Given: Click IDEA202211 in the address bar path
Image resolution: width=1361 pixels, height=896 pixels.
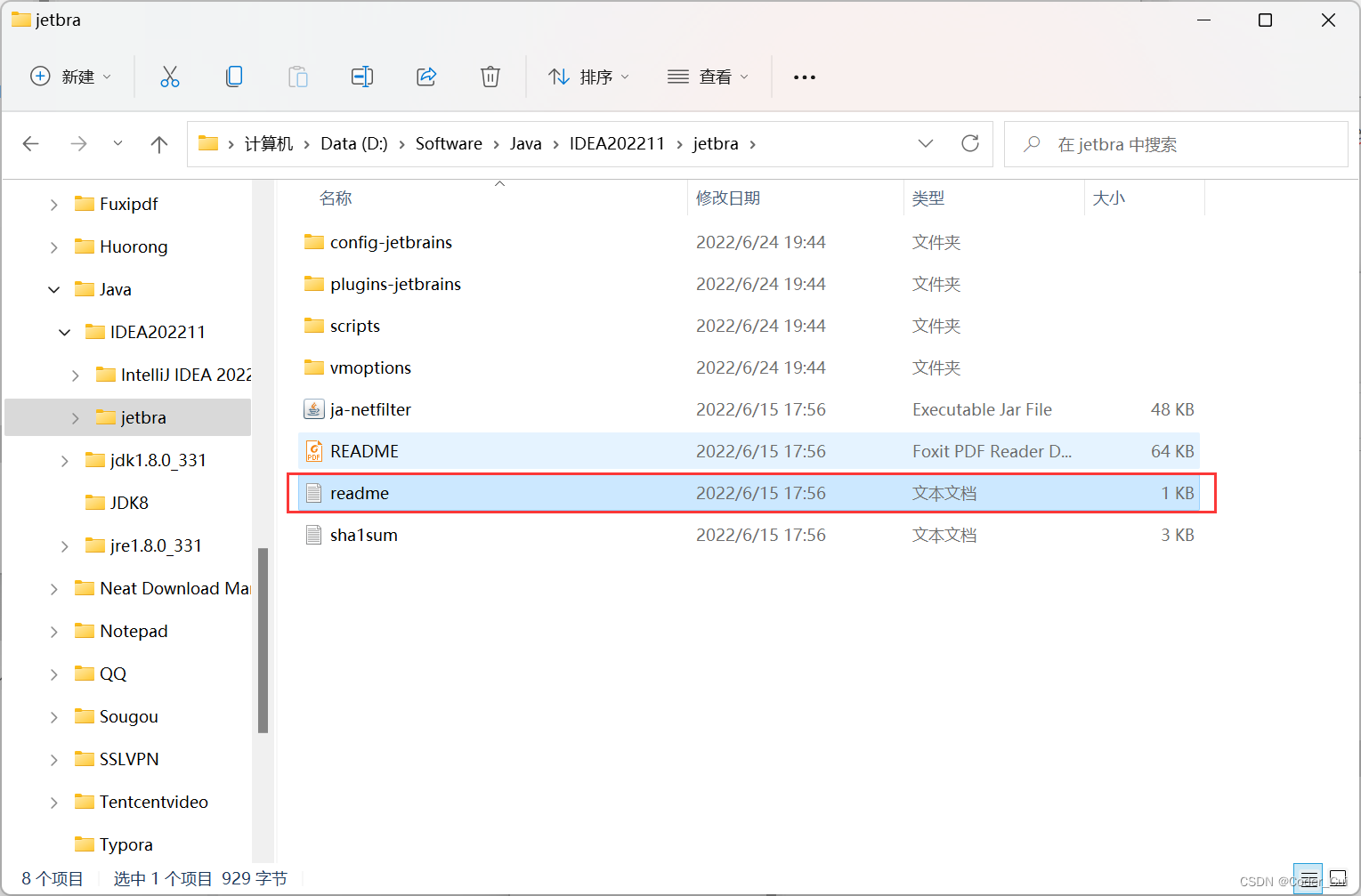Looking at the screenshot, I should (617, 144).
